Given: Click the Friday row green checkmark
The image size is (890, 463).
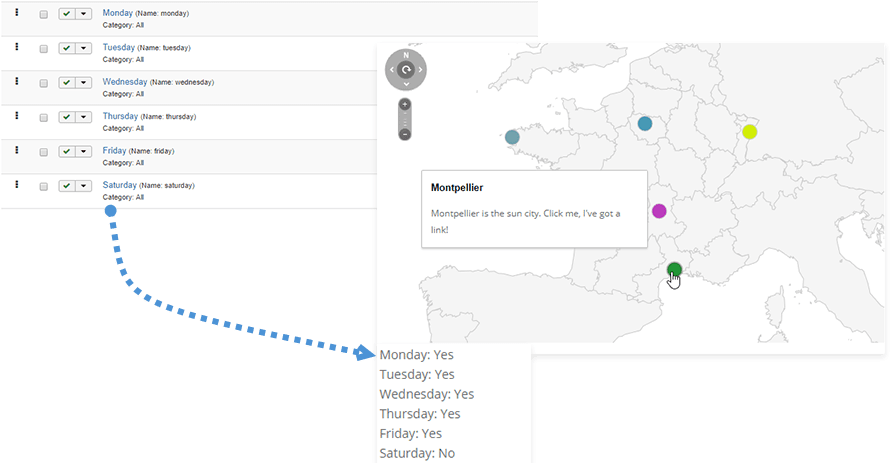Looking at the screenshot, I should pyautogui.click(x=66, y=151).
